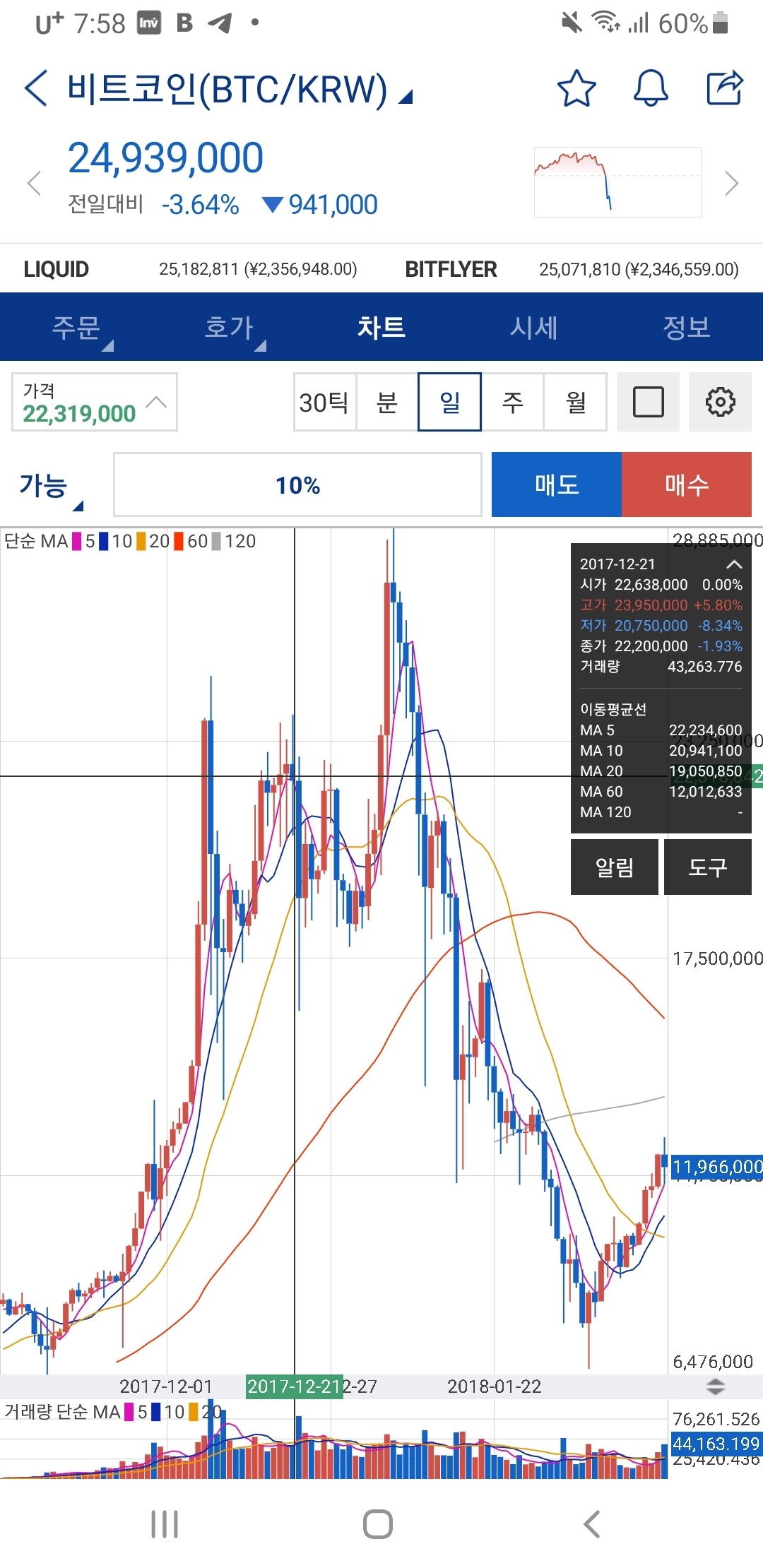763x1568 pixels.
Task: Expand the 가격 price selector box
Action: click(95, 402)
